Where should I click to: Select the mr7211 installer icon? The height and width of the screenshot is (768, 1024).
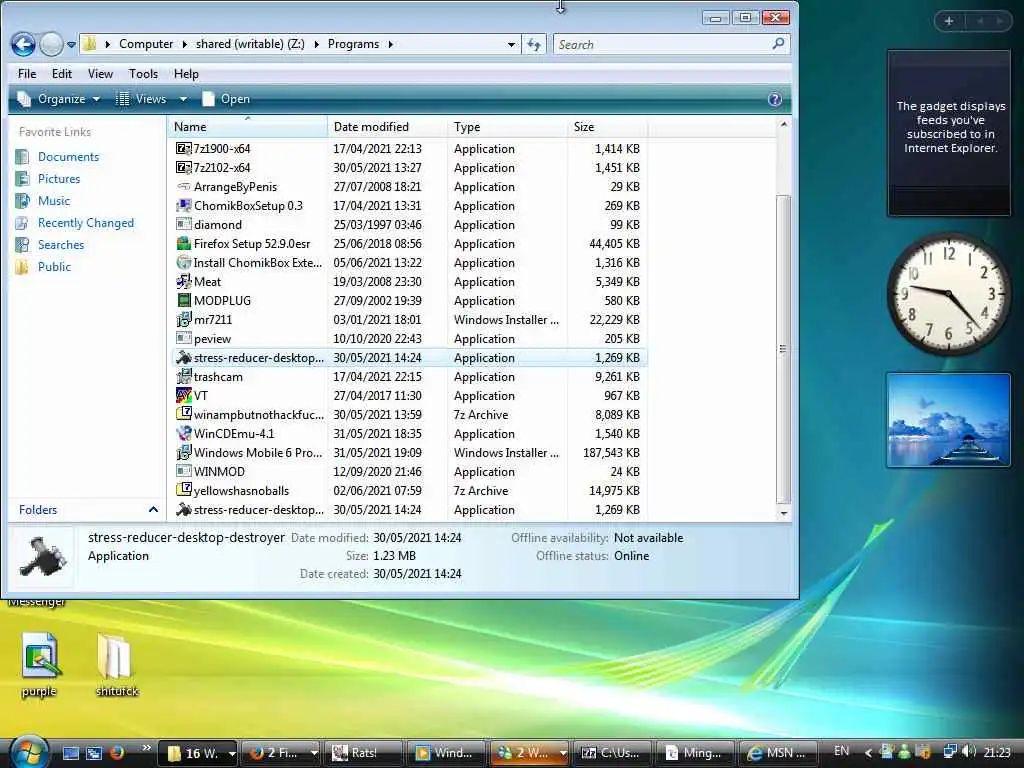tap(184, 319)
